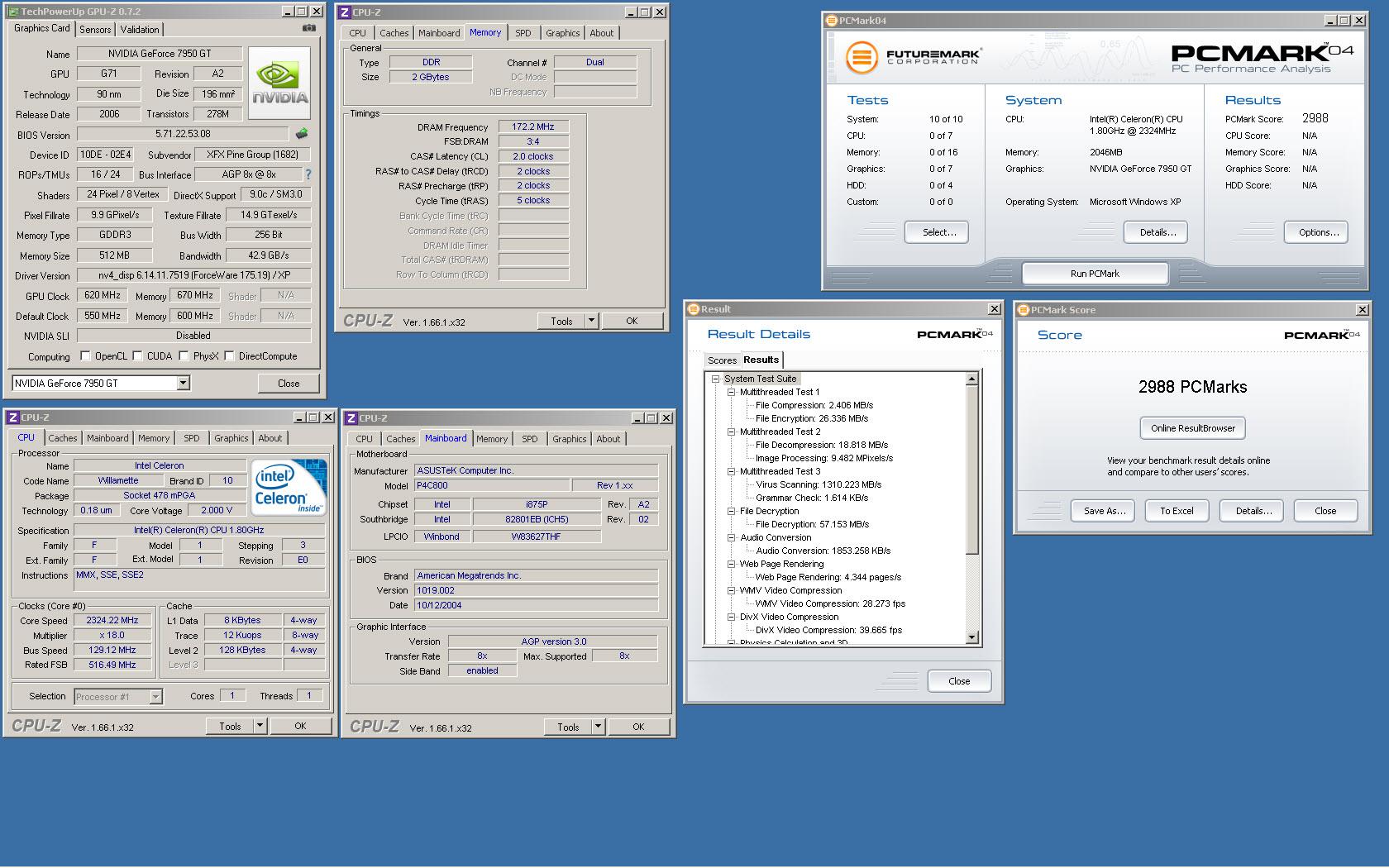
Task: Open the Processor #1 selection dropdown
Action: pos(155,697)
